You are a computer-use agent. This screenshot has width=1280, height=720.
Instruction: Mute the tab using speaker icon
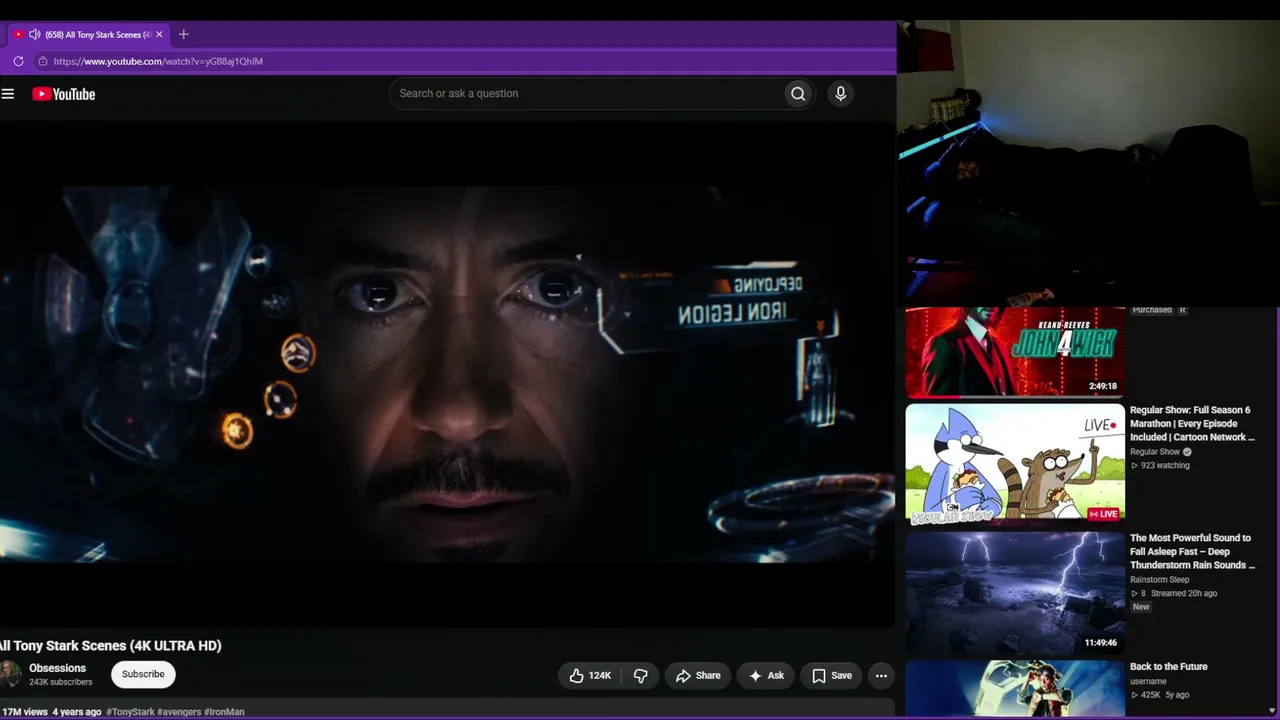35,34
